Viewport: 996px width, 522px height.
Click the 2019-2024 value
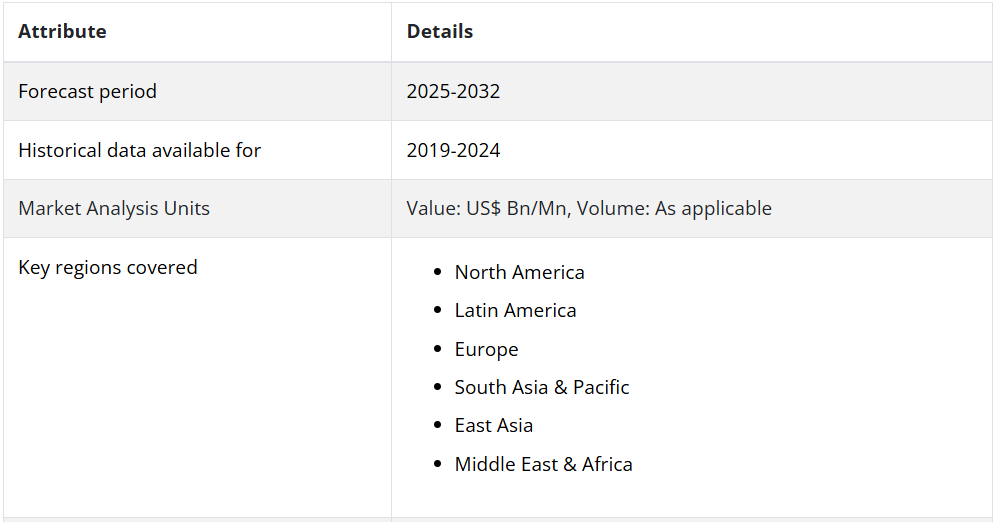[453, 150]
